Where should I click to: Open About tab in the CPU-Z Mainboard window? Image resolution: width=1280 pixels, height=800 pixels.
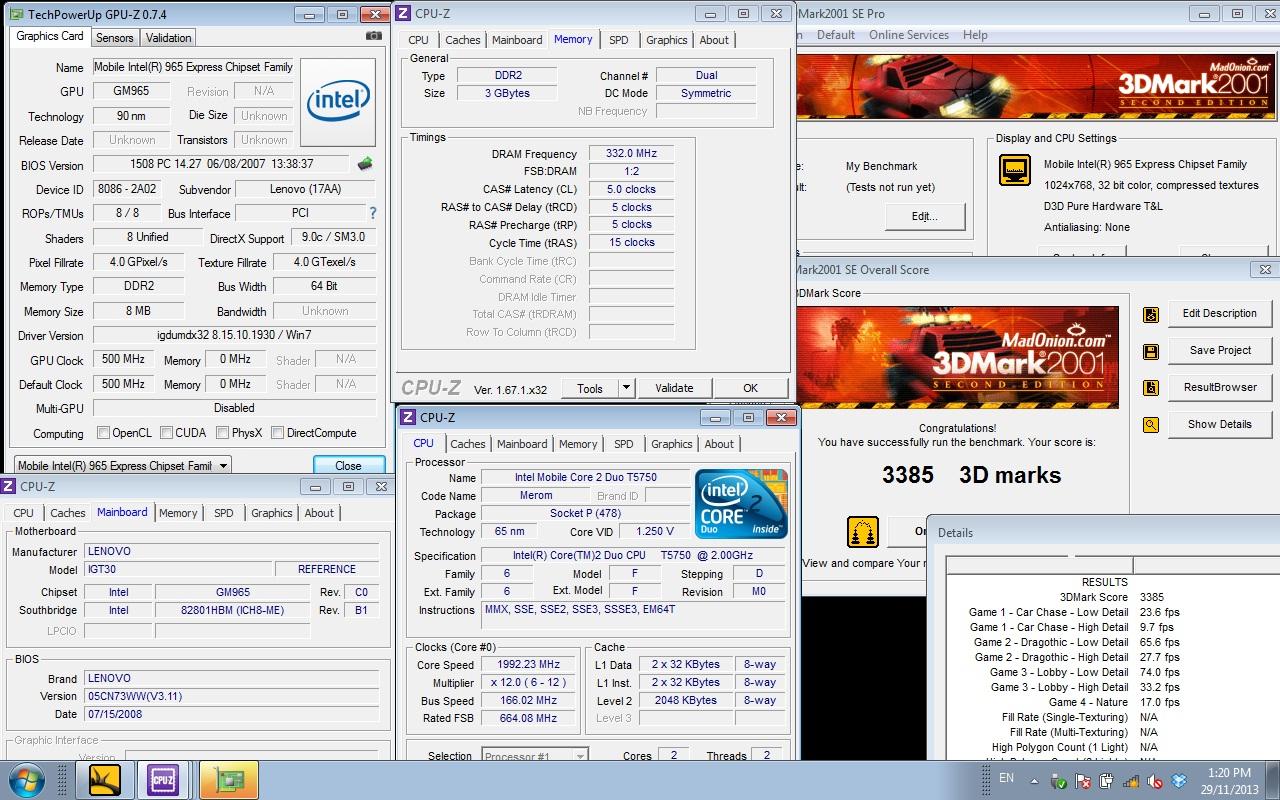[x=319, y=513]
